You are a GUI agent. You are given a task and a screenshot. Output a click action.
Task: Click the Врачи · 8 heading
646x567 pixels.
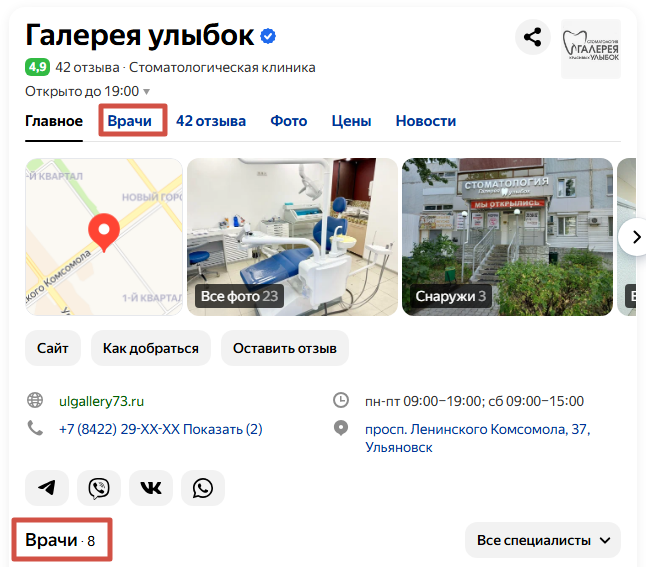tap(60, 540)
